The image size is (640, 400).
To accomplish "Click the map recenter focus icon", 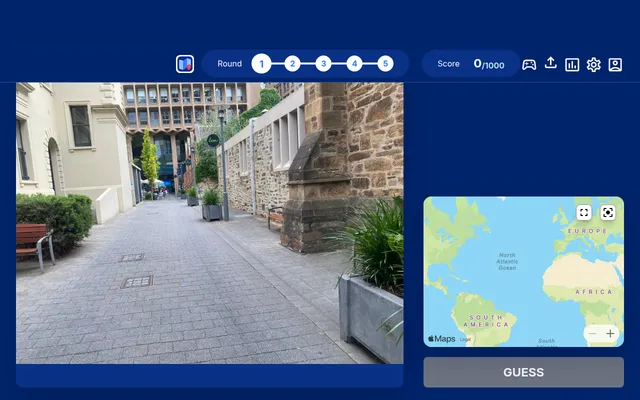I will click(x=608, y=212).
